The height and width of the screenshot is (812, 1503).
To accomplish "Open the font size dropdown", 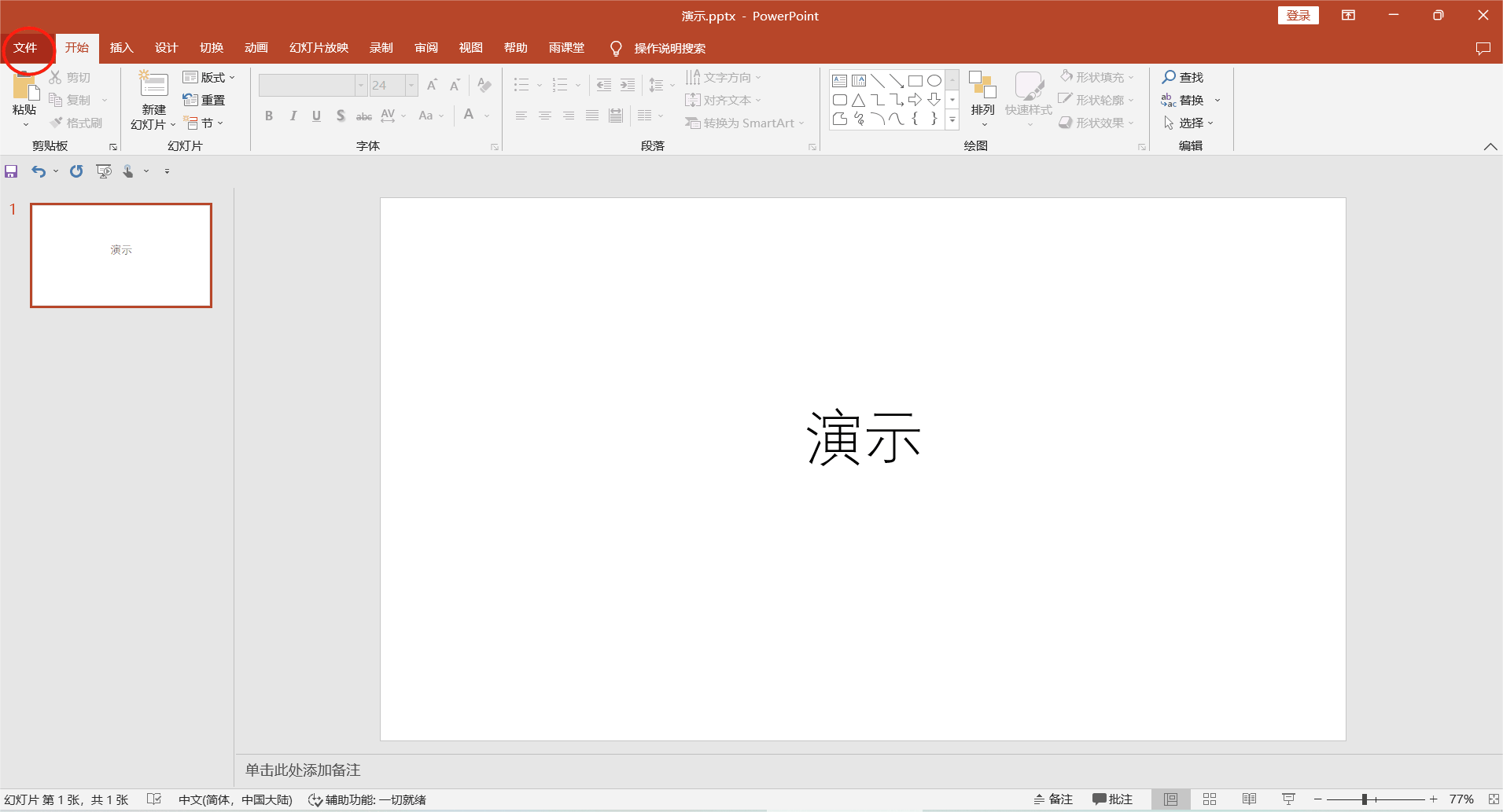I will (411, 85).
